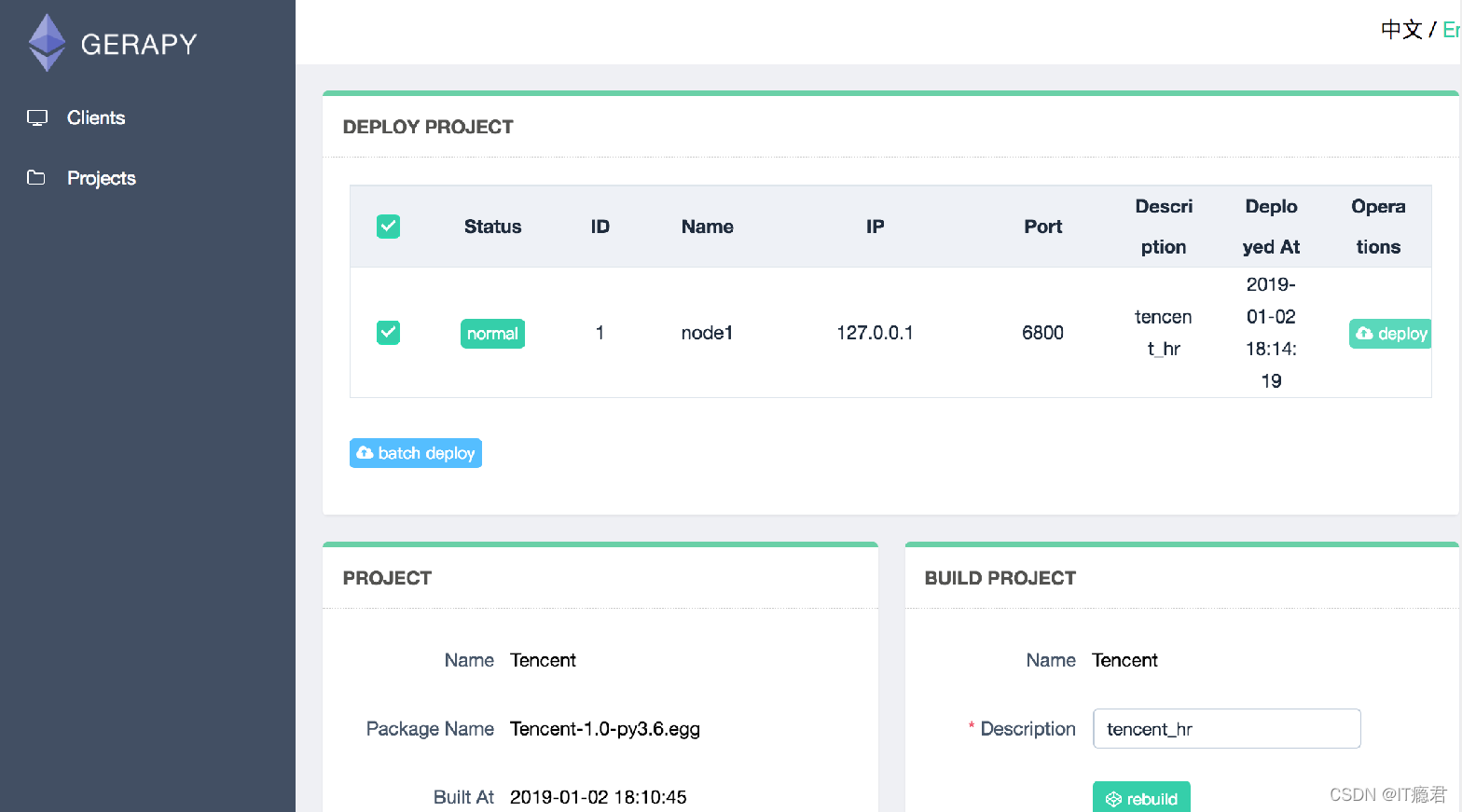
Task: Click the tencent_hr description cell in the table
Action: click(1164, 333)
